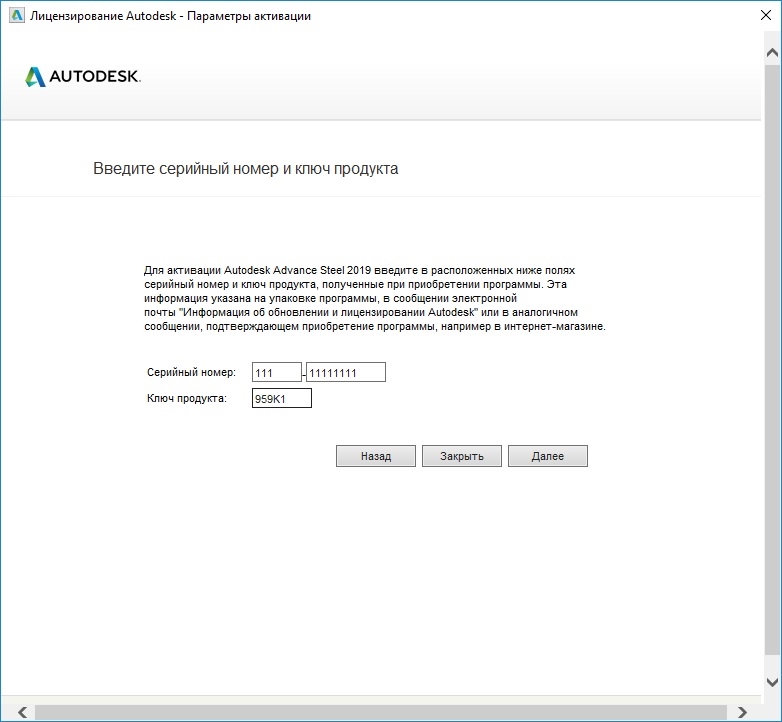The width and height of the screenshot is (782, 722).
Task: Focus the product key field with 959K1
Action: click(x=282, y=398)
